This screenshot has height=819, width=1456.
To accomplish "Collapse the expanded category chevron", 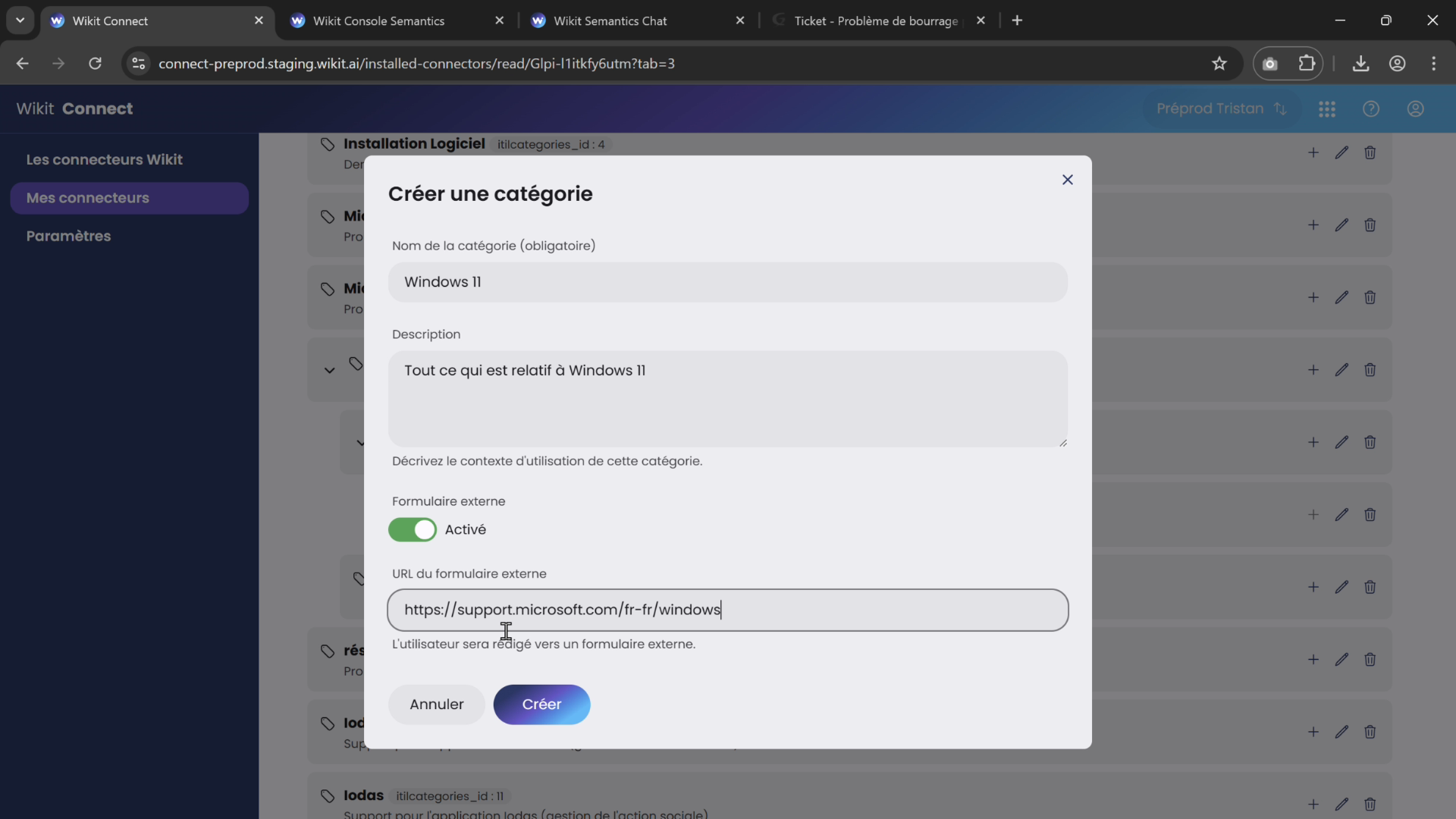I will [x=329, y=370].
